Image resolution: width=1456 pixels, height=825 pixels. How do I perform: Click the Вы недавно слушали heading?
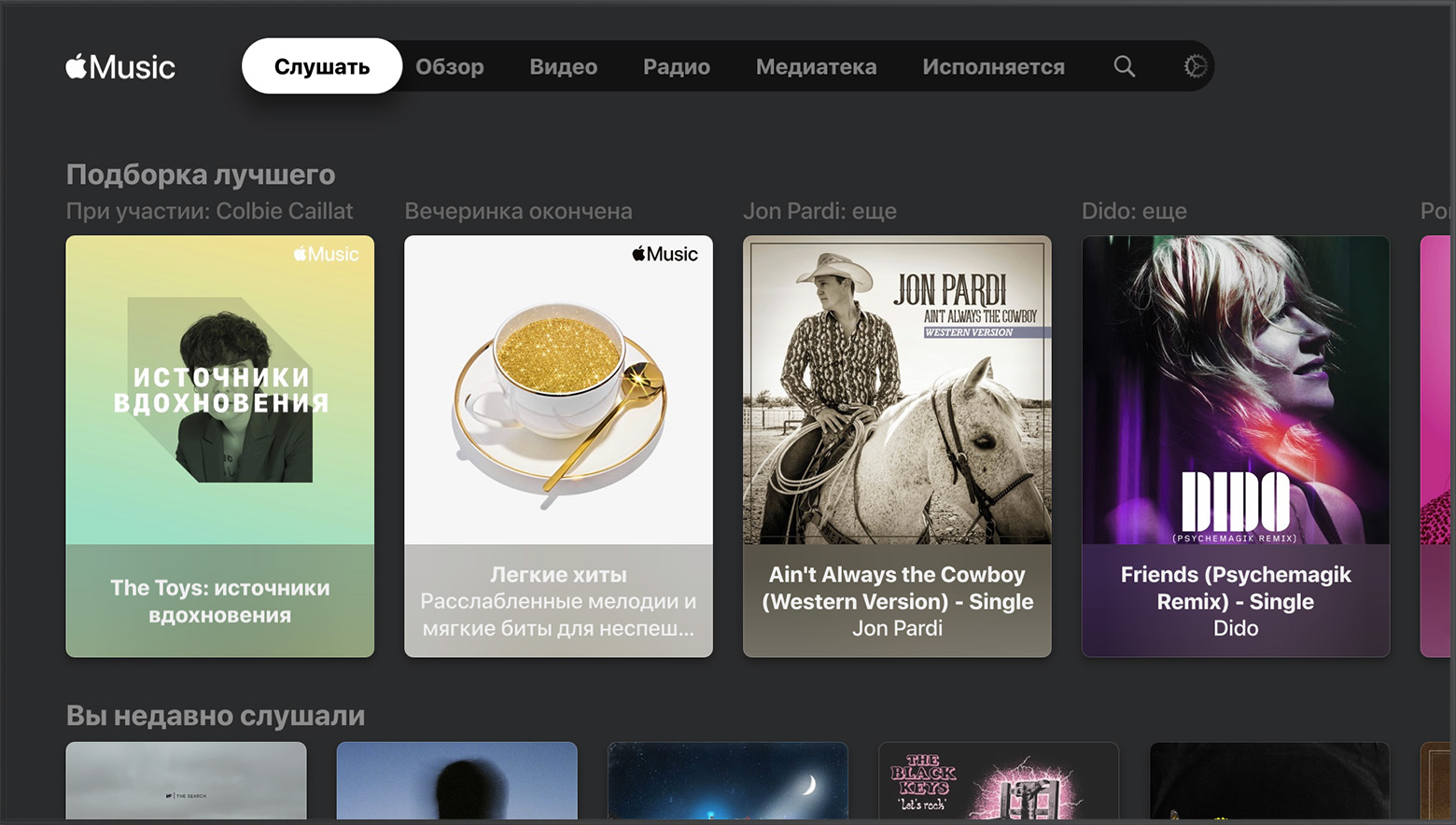click(216, 716)
